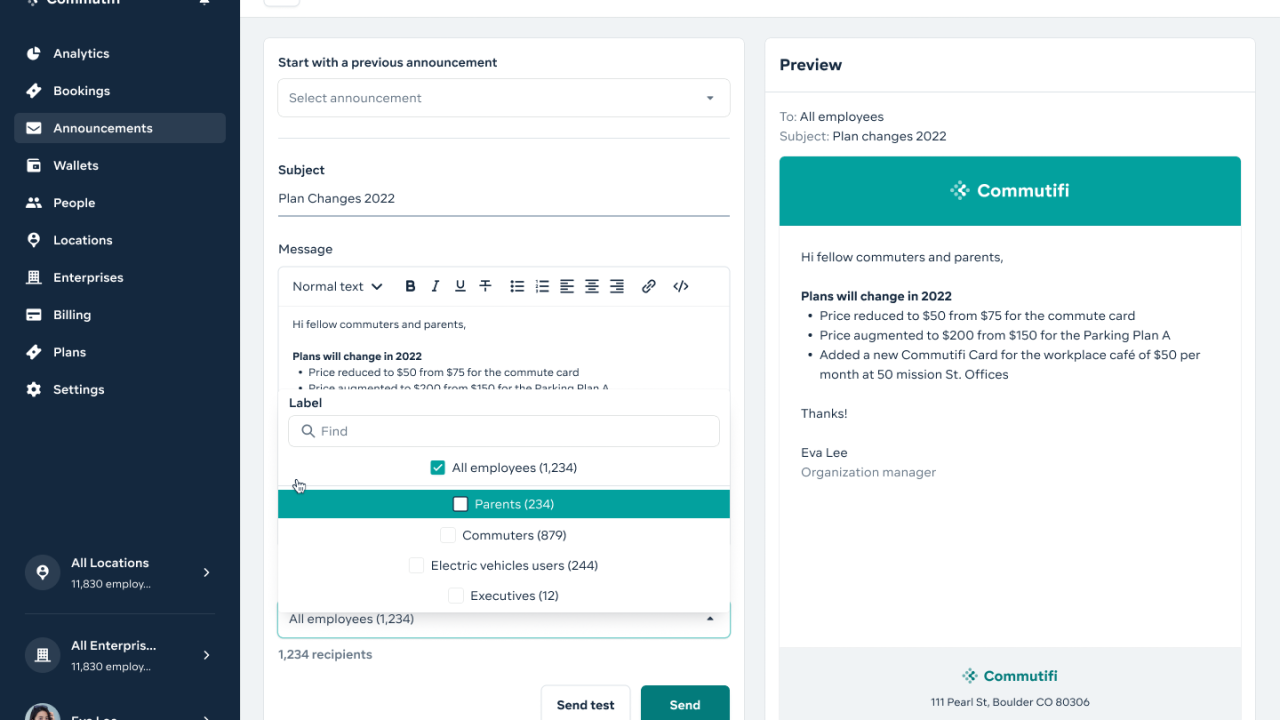Open the Select announcement dropdown
The image size is (1280, 720).
[x=503, y=97]
